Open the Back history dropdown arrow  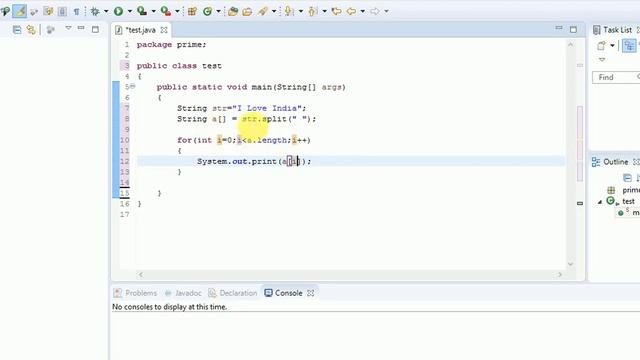tap(362, 11)
